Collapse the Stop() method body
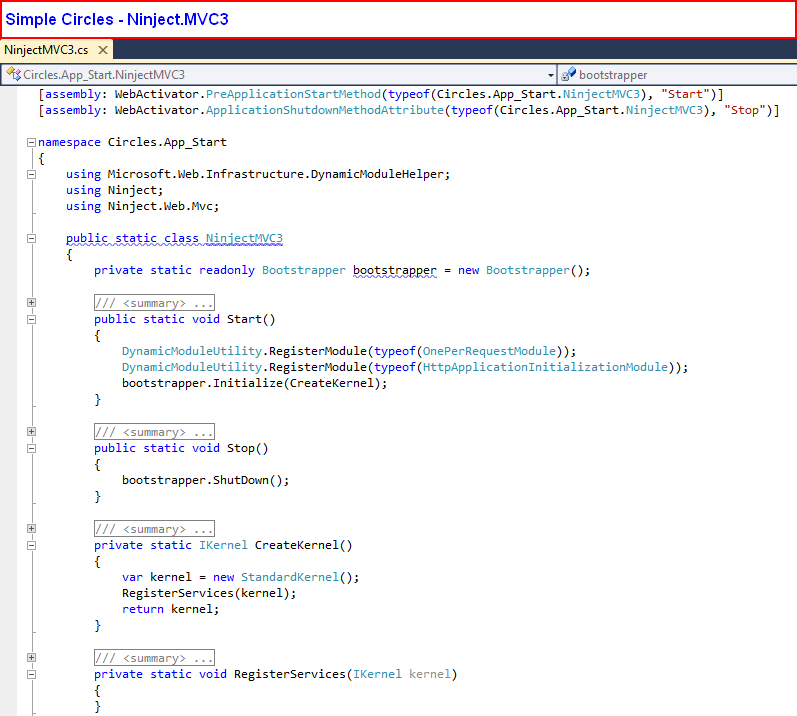The height and width of the screenshot is (716, 797). (x=32, y=448)
